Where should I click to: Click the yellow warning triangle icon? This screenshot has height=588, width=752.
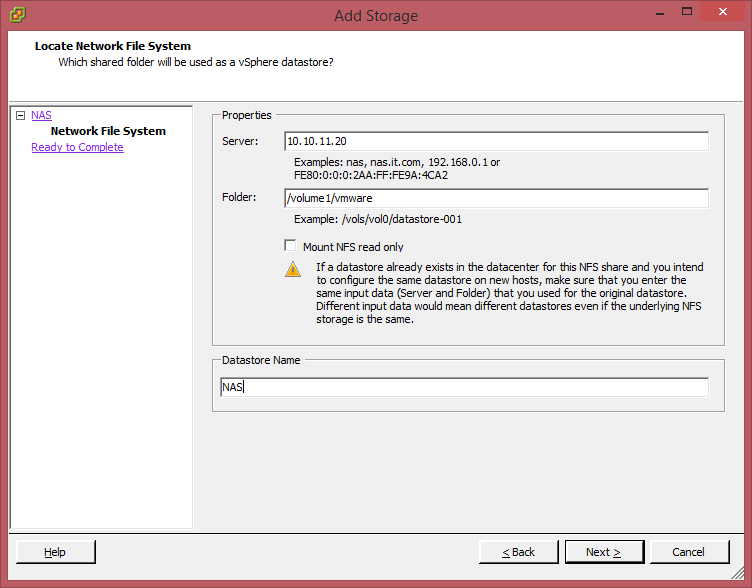click(x=292, y=268)
